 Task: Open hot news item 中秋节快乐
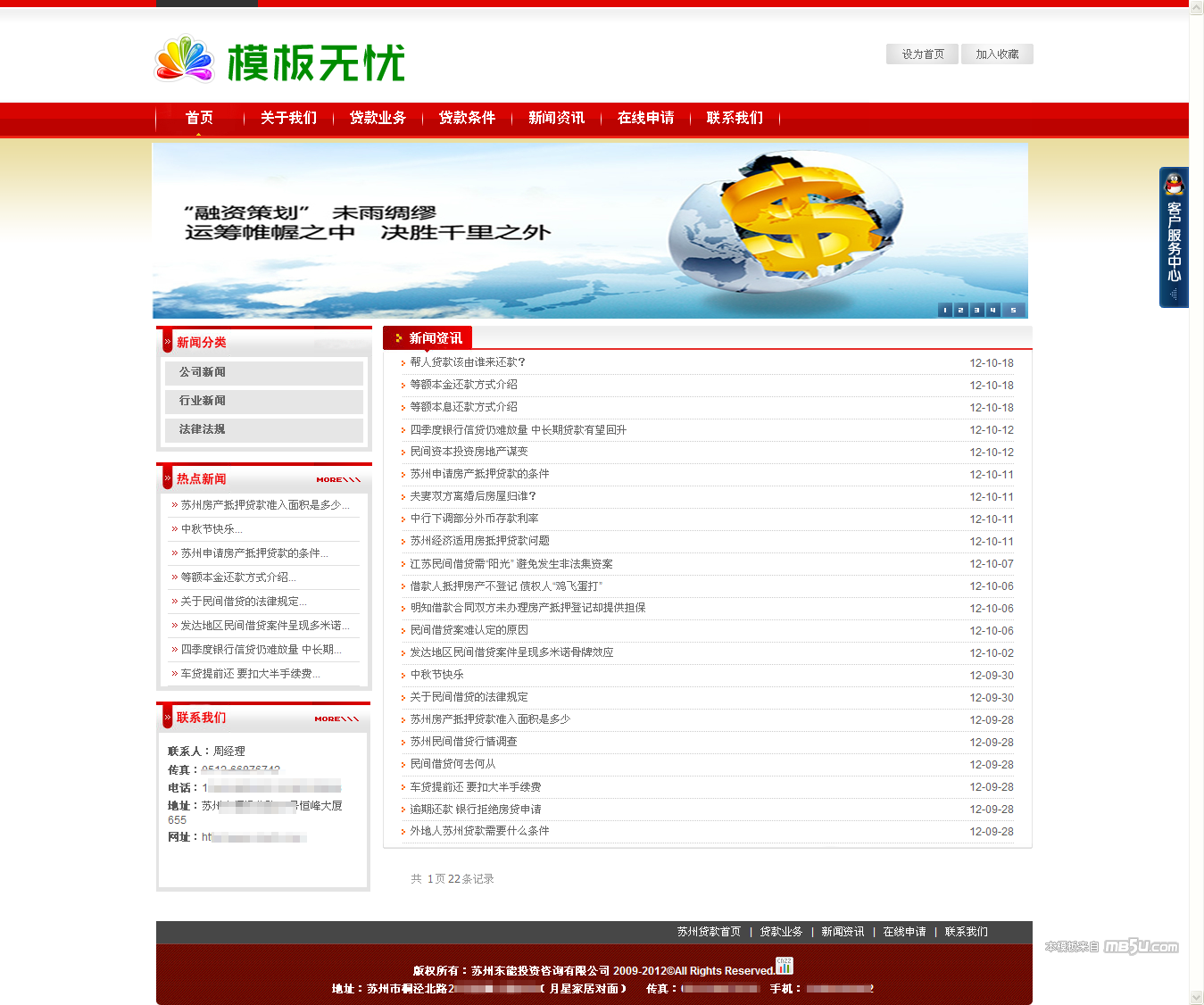(211, 529)
